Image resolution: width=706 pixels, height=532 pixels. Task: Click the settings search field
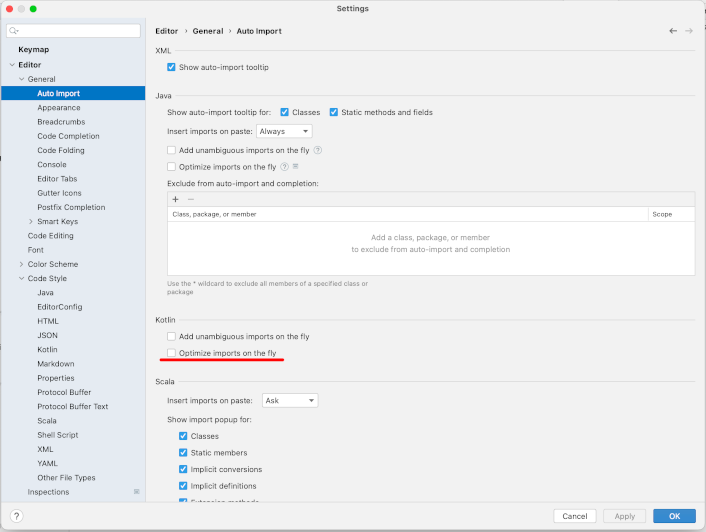click(74, 31)
